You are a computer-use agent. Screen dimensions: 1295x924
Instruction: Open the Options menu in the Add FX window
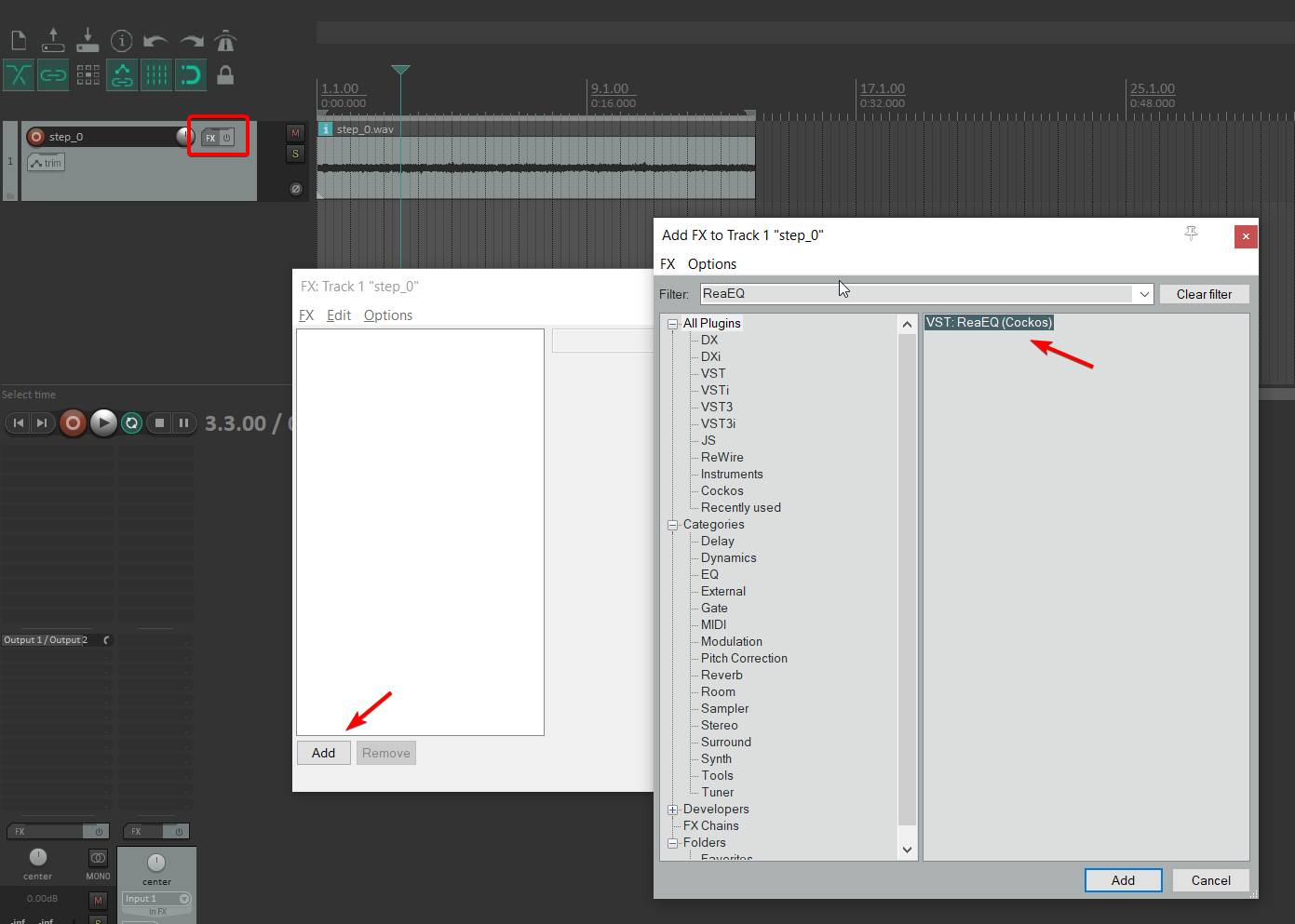coord(711,264)
